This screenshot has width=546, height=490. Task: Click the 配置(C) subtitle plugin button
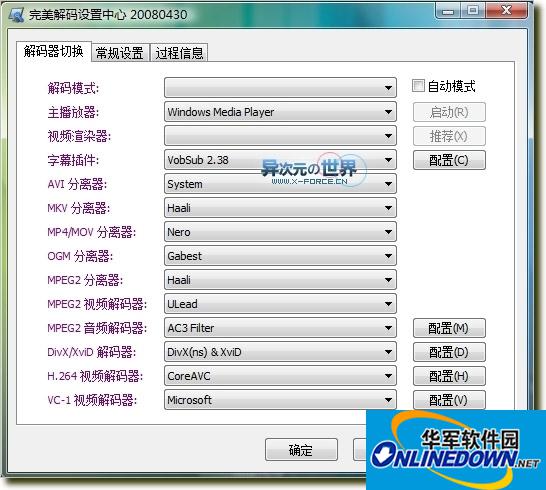[449, 160]
